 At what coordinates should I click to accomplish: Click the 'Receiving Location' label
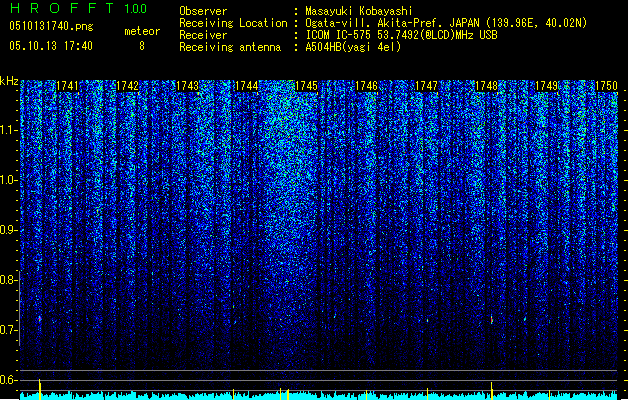233,23
